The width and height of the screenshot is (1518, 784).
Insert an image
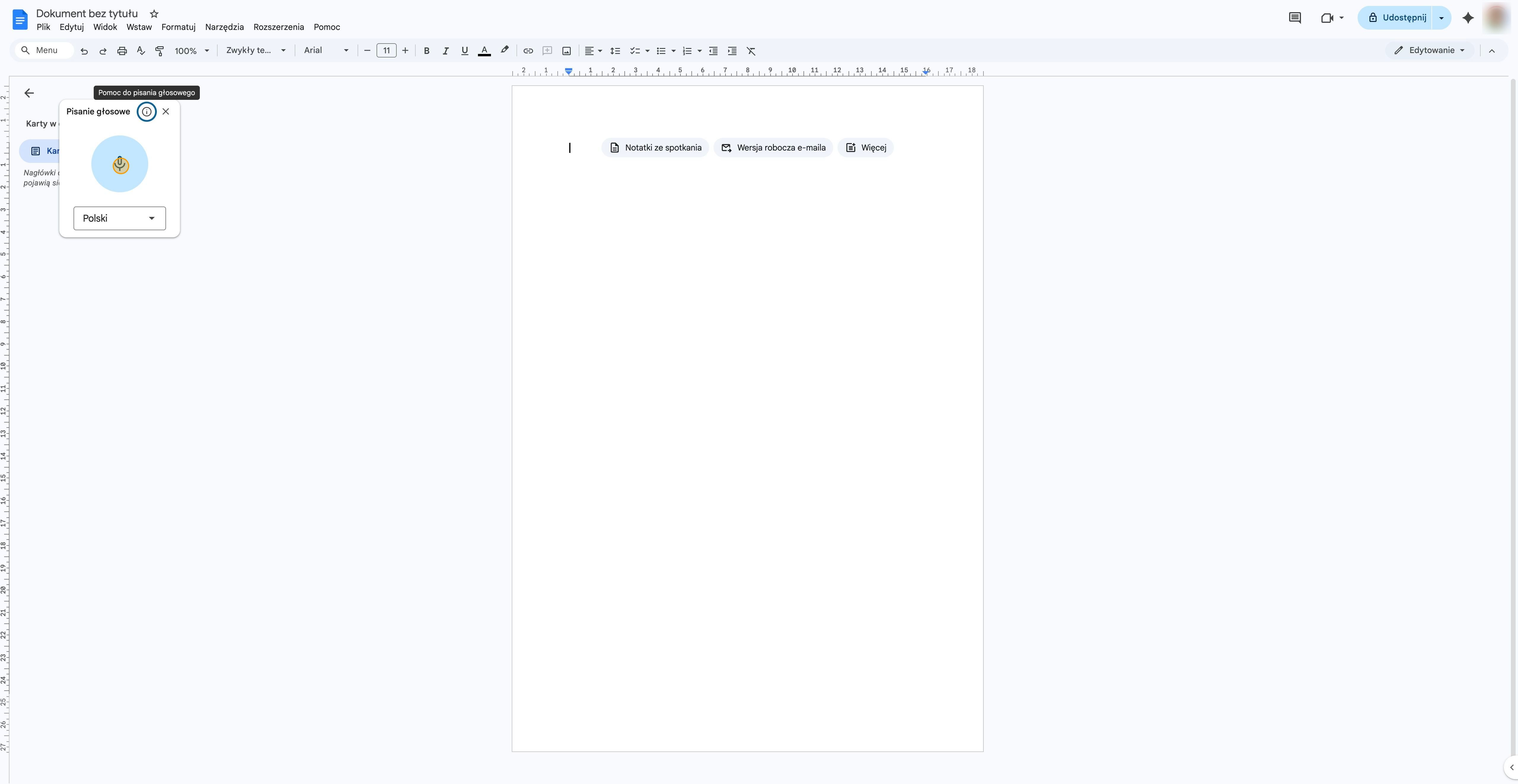coord(567,51)
